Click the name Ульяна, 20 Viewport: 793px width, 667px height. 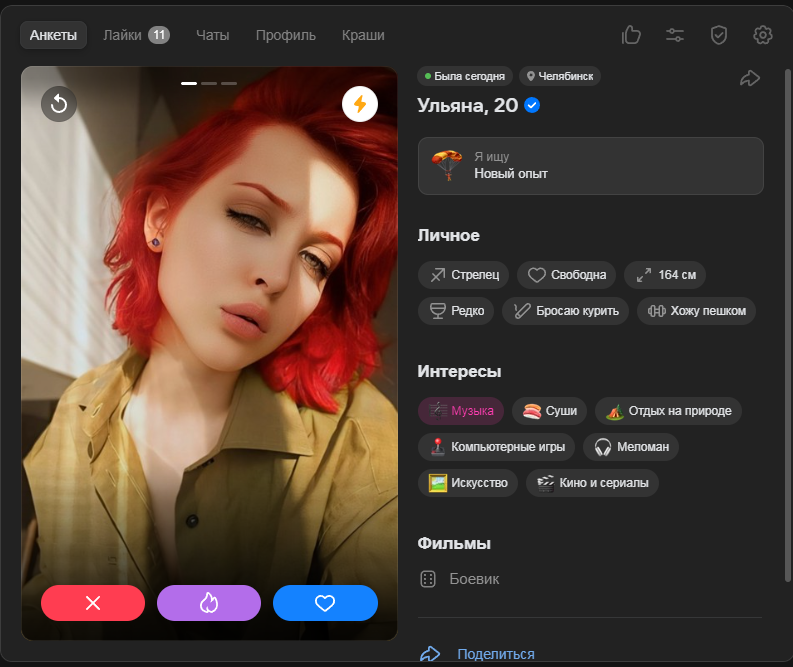467,105
